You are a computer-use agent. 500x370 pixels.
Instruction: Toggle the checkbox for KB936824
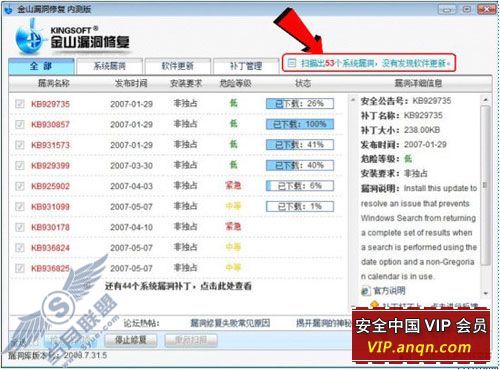(x=20, y=248)
